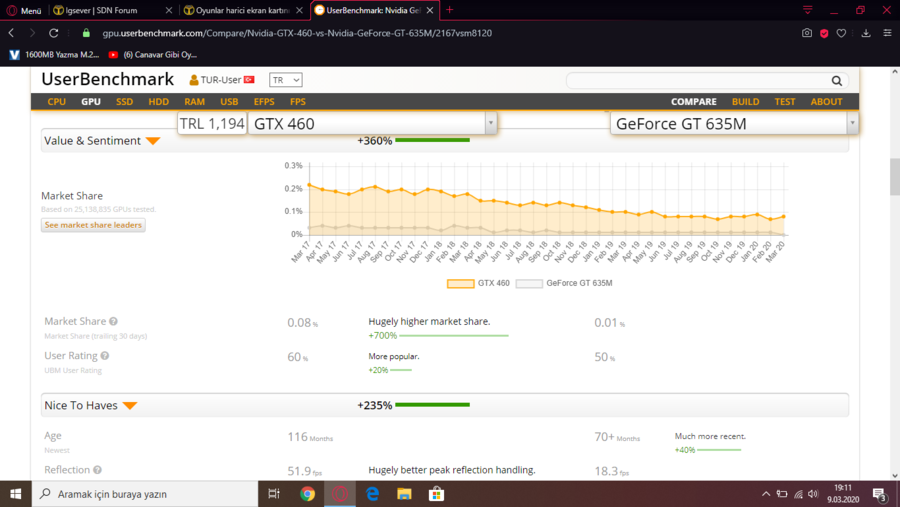Click the site security padlock icon
The width and height of the screenshot is (900, 507).
(86, 33)
